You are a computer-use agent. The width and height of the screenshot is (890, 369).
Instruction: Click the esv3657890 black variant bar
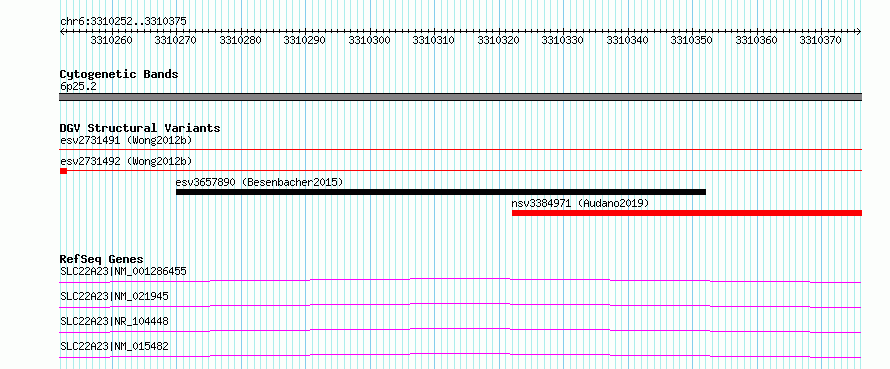pos(440,192)
